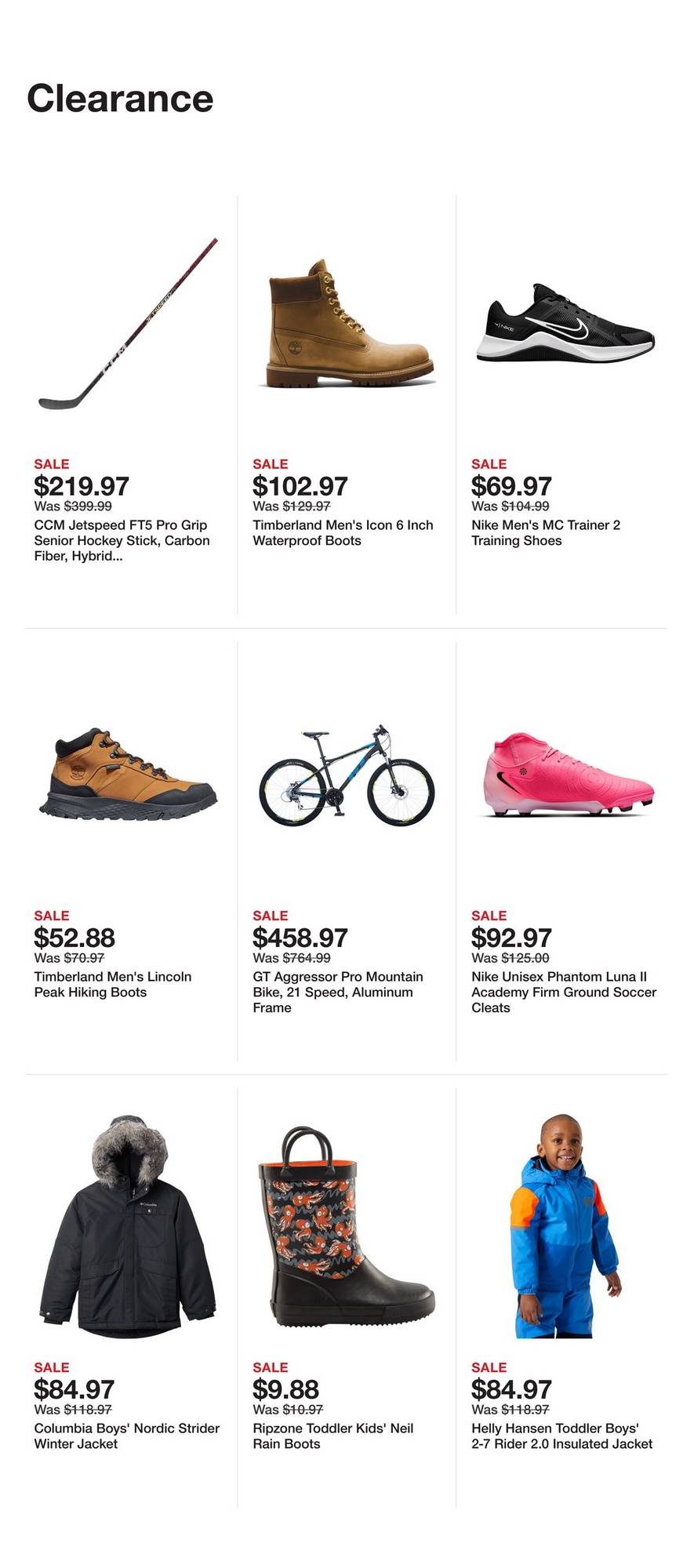Click the $9.88 rain boots sale price

pos(285,1389)
